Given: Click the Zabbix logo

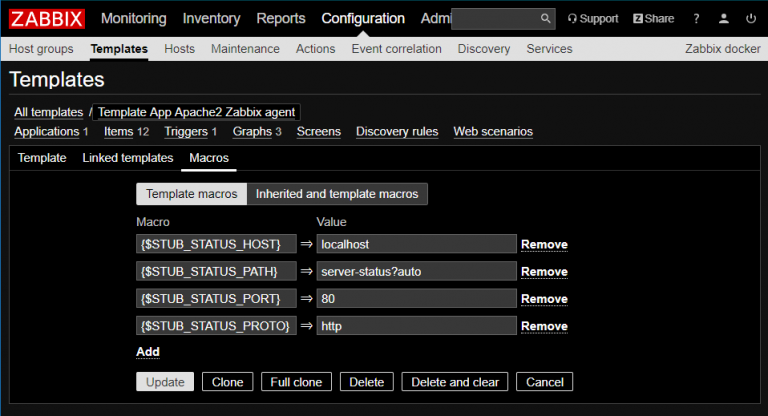Looking at the screenshot, I should [x=47, y=19].
